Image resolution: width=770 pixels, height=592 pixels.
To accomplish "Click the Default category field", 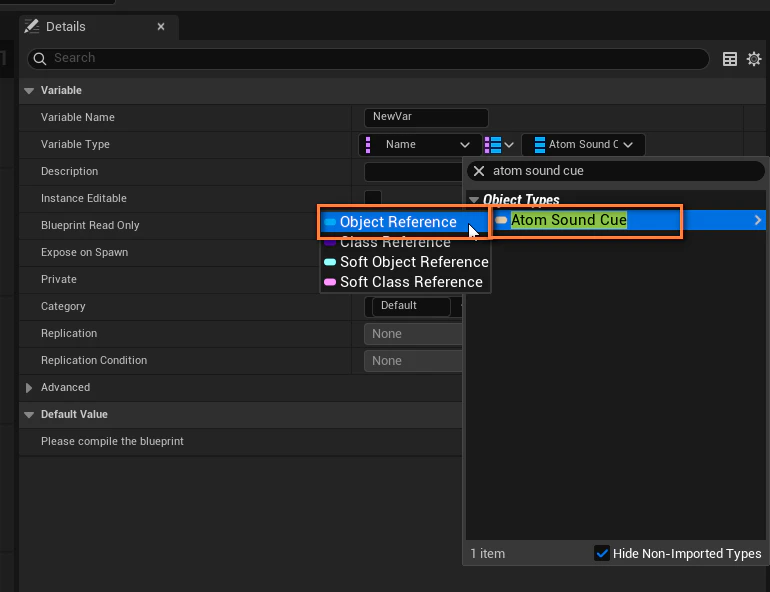I will [412, 306].
